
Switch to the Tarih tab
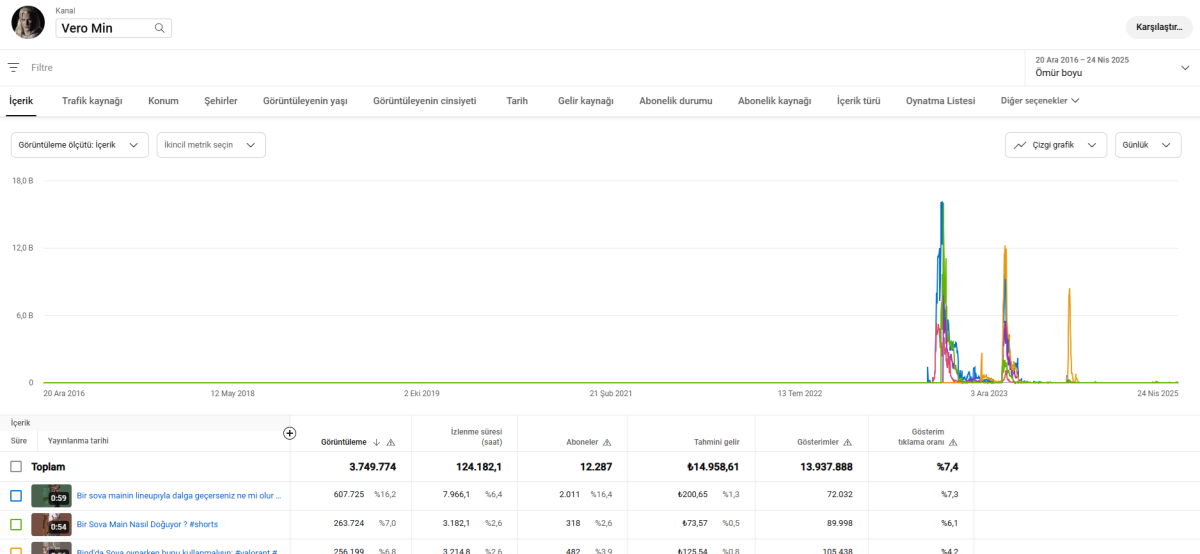point(517,101)
